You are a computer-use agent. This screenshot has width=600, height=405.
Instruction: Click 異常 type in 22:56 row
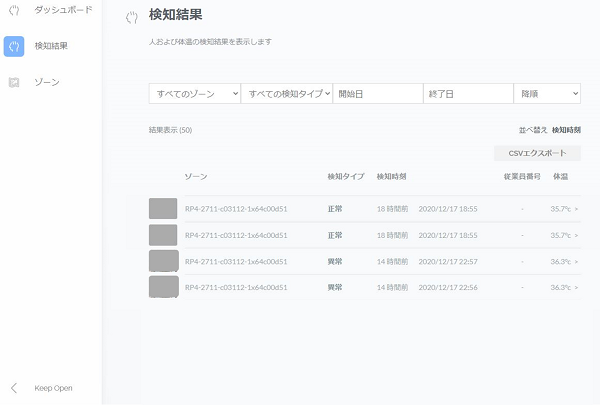pyautogui.click(x=335, y=287)
